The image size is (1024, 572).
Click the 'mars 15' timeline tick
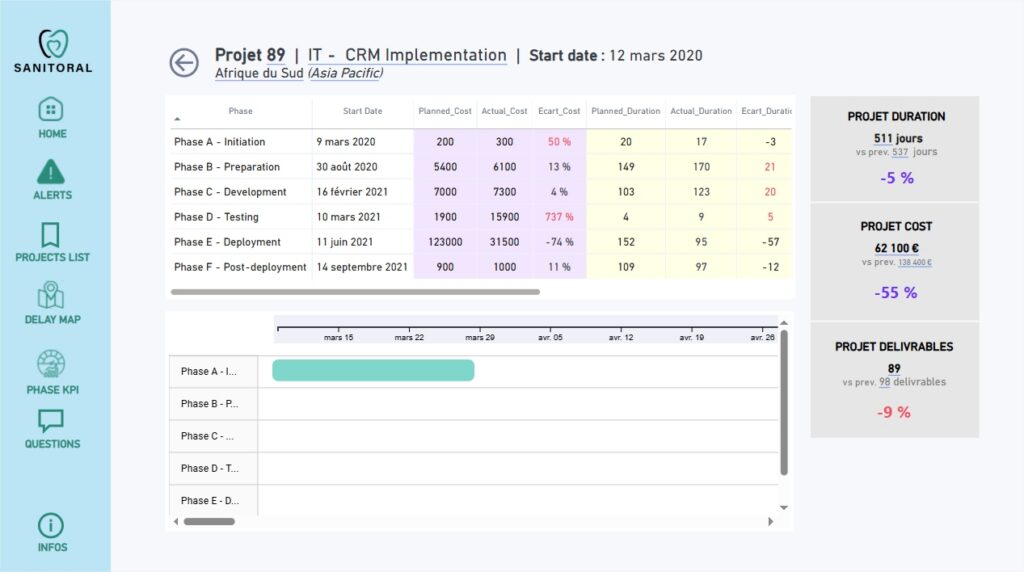pos(338,338)
